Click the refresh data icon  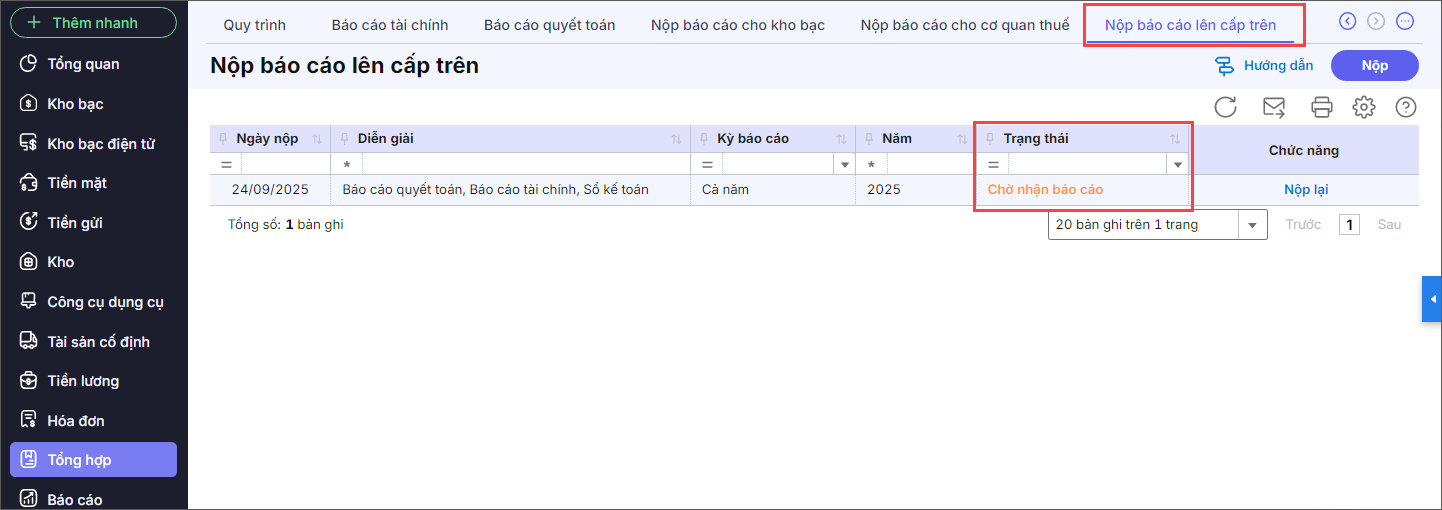pos(1226,107)
